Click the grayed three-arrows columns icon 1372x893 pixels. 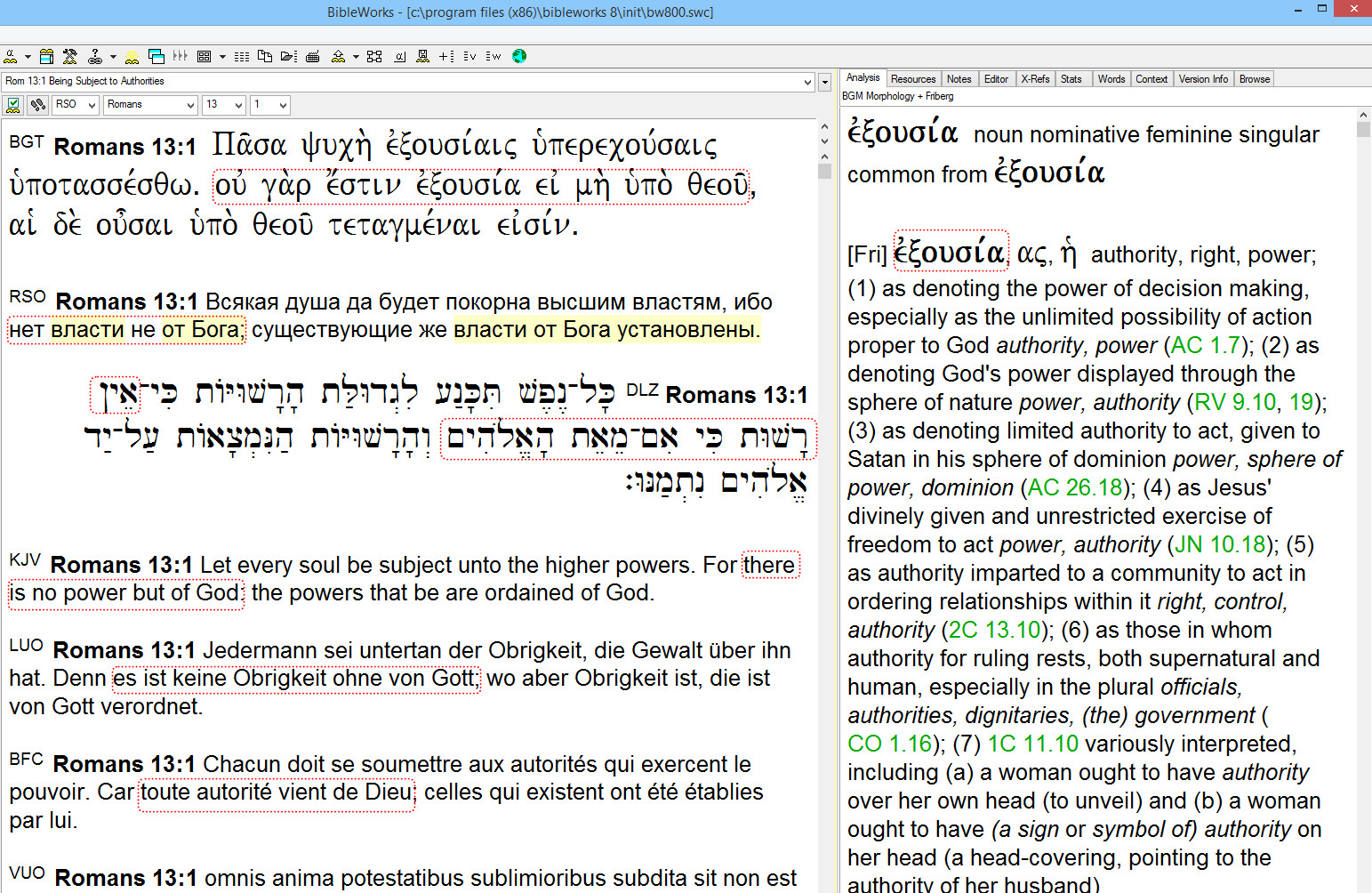coord(181,56)
